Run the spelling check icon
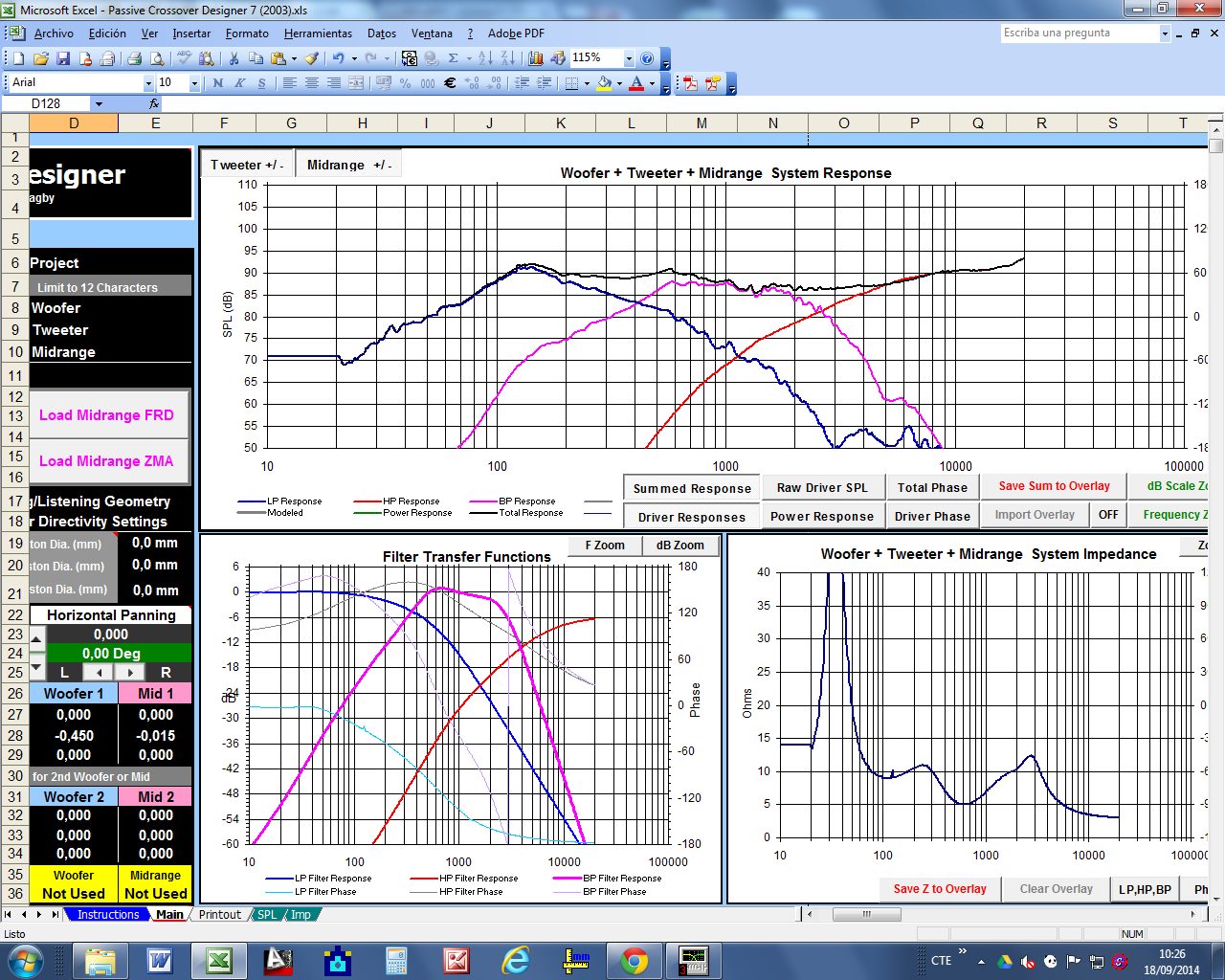The width and height of the screenshot is (1225, 980). tap(184, 58)
